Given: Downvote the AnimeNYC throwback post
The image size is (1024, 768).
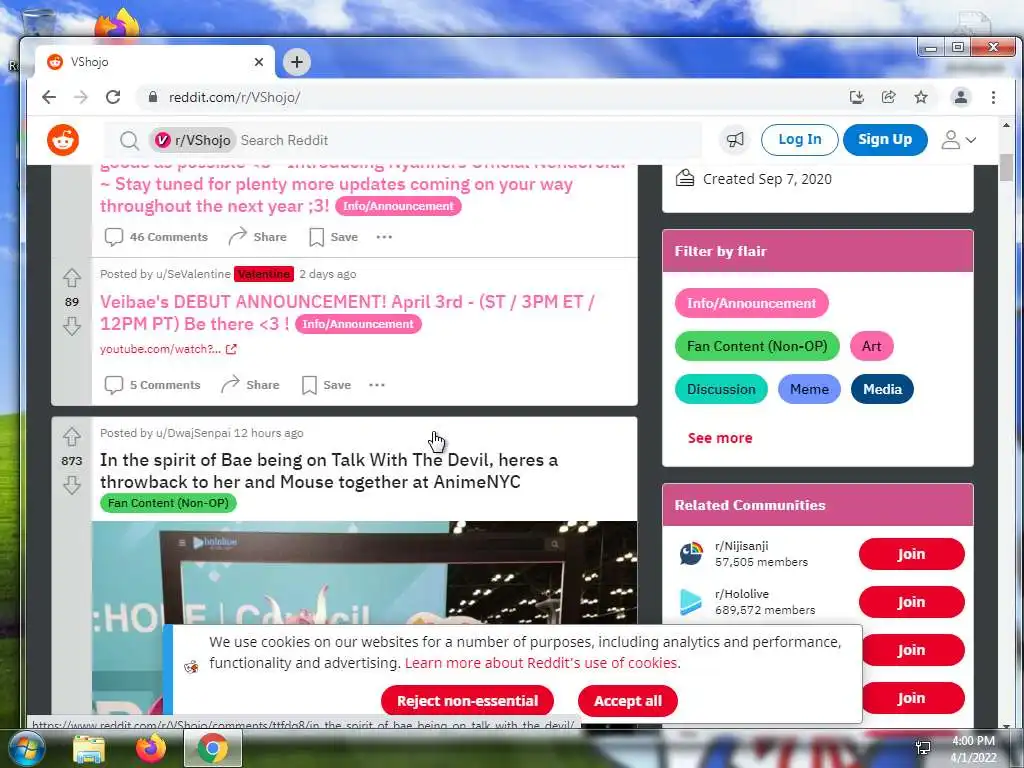Looking at the screenshot, I should tap(72, 485).
